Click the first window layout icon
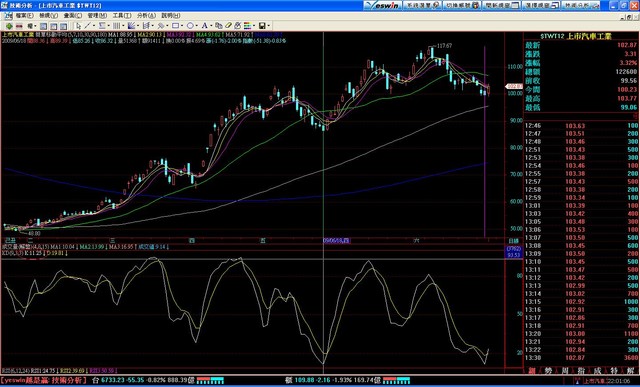This screenshot has width=640, height=387. click(x=43, y=27)
